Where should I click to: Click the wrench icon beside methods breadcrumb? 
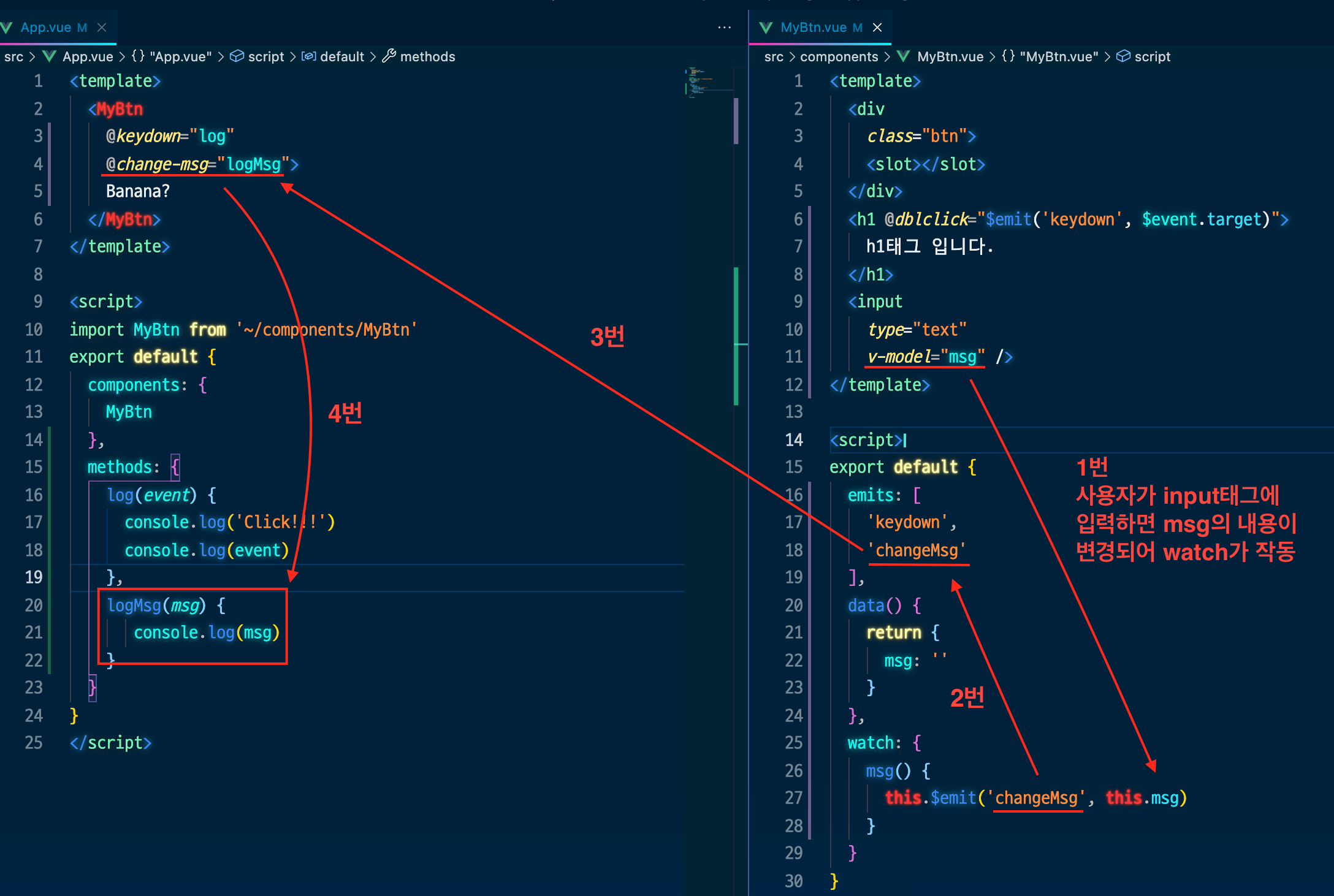tap(389, 56)
